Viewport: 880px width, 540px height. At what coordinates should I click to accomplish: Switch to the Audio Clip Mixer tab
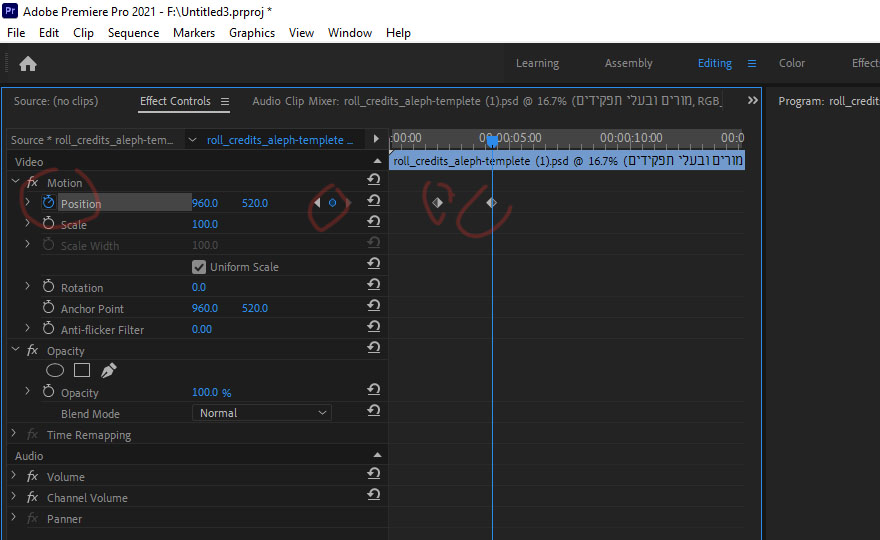296,101
